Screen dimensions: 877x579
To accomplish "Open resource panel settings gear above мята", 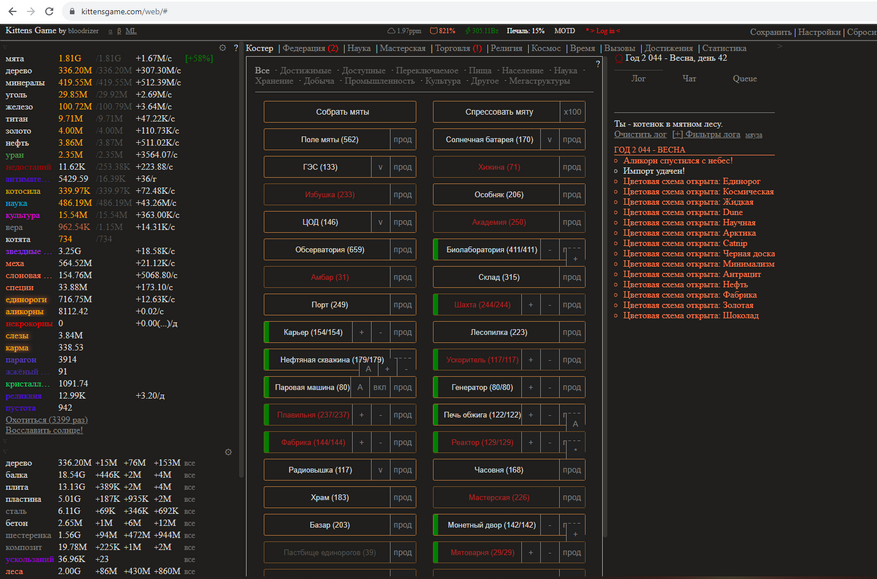I will [x=223, y=48].
